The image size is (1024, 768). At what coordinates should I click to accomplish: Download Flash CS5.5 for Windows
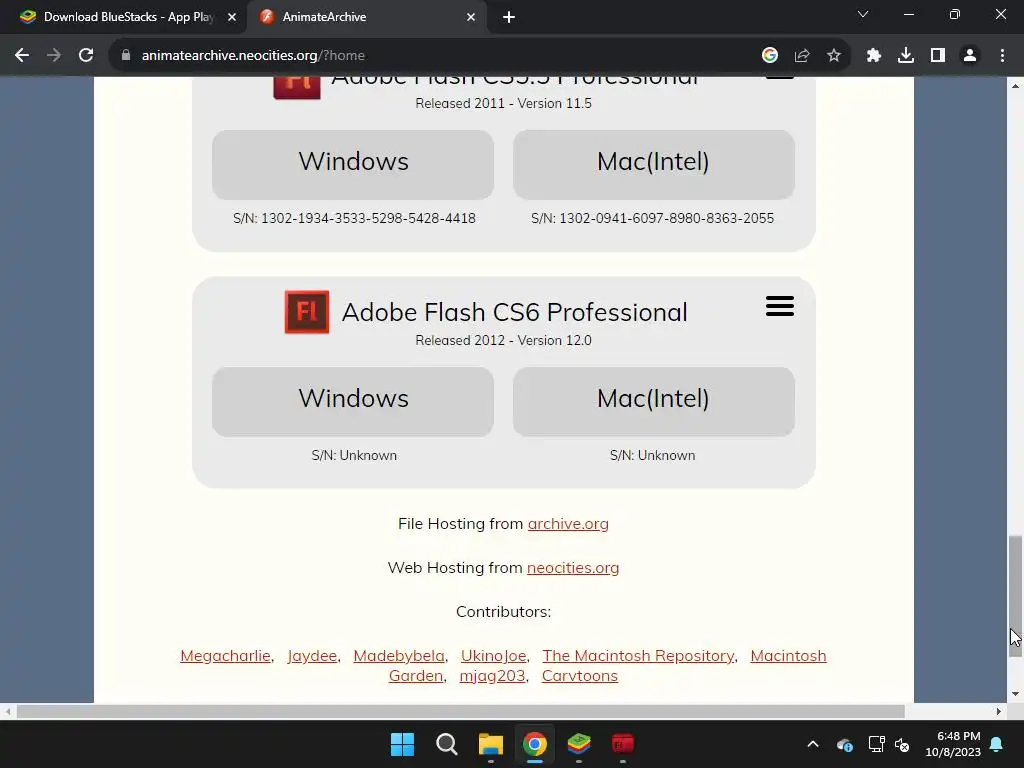(x=353, y=165)
